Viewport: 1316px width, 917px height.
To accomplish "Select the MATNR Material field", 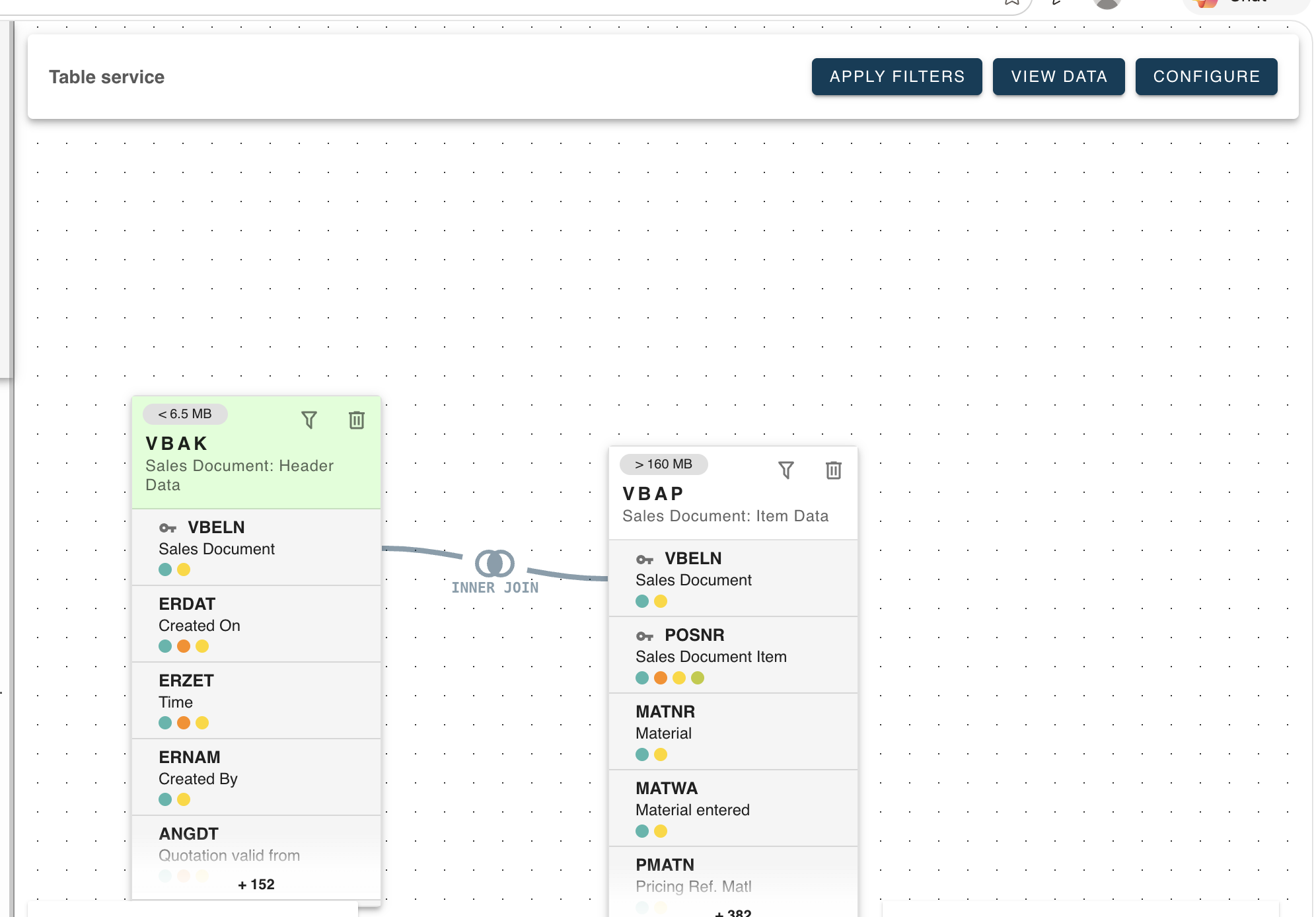I will pyautogui.click(x=733, y=731).
